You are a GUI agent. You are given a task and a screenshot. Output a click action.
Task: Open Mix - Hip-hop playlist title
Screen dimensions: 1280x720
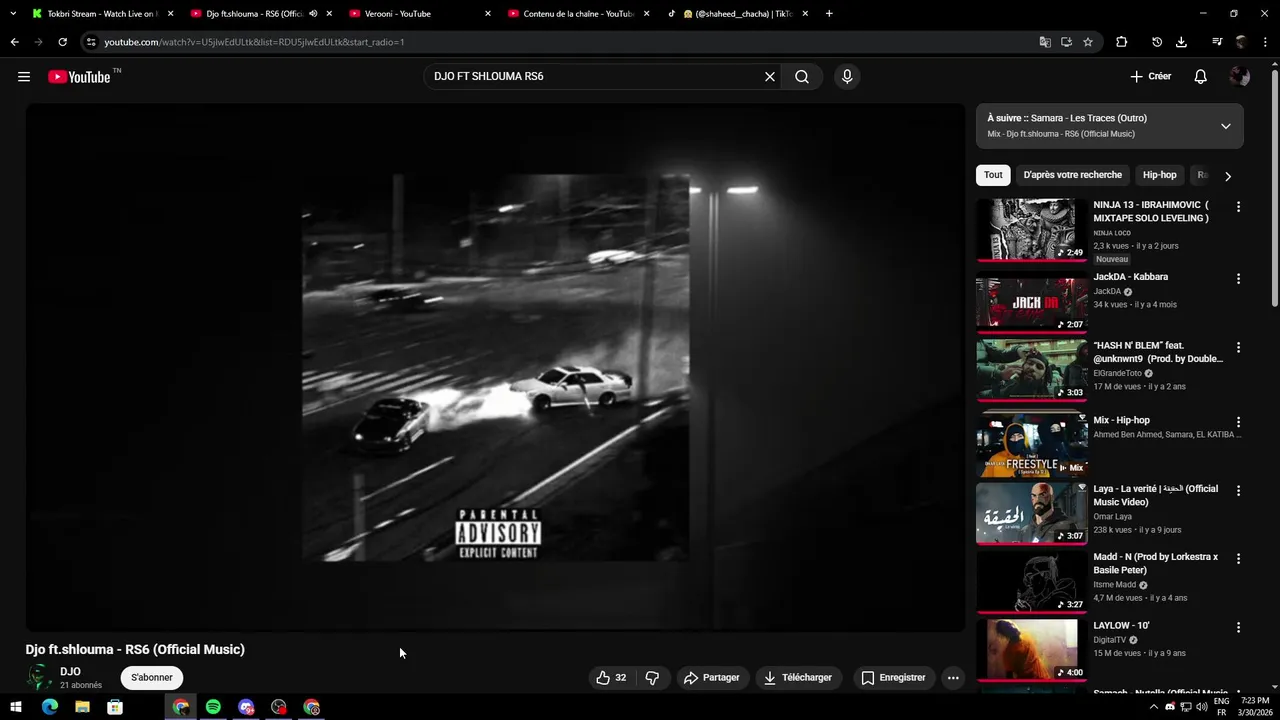(x=1121, y=421)
